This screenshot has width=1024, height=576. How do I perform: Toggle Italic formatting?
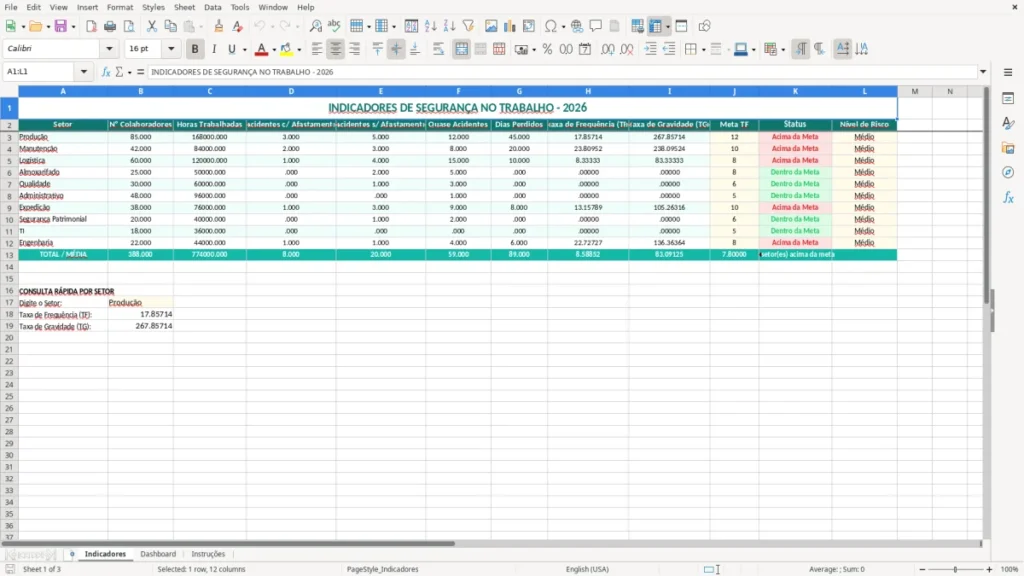tap(214, 49)
